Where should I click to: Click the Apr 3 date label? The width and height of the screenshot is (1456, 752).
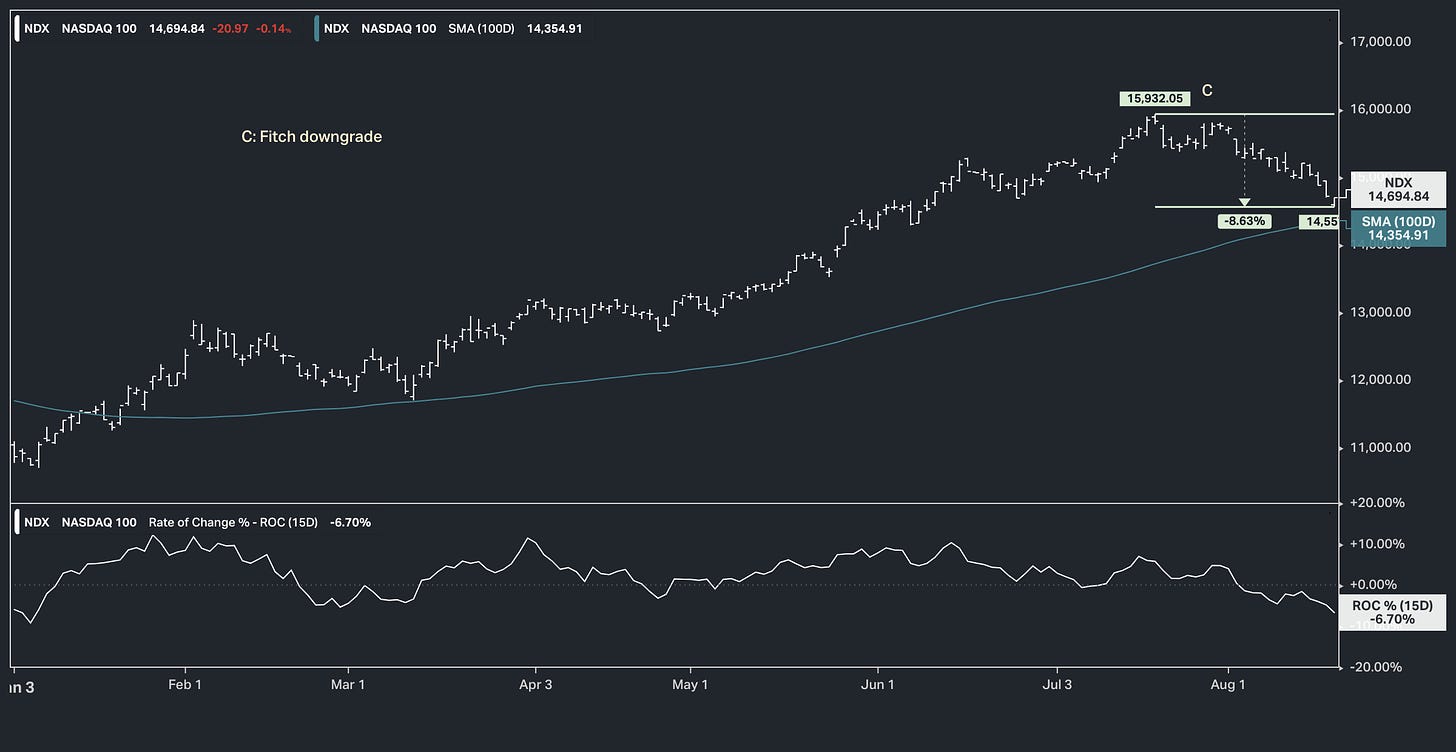click(536, 685)
